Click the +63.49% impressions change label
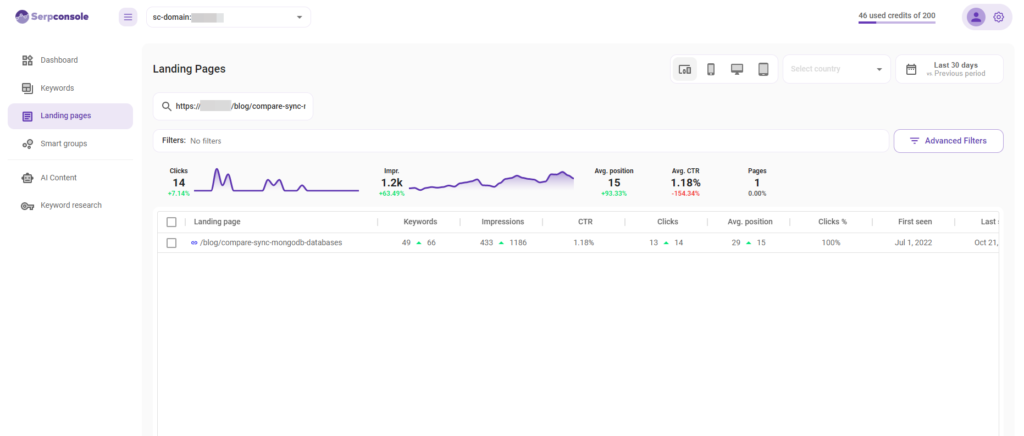Viewport: 1024px width, 436px height. [391, 194]
